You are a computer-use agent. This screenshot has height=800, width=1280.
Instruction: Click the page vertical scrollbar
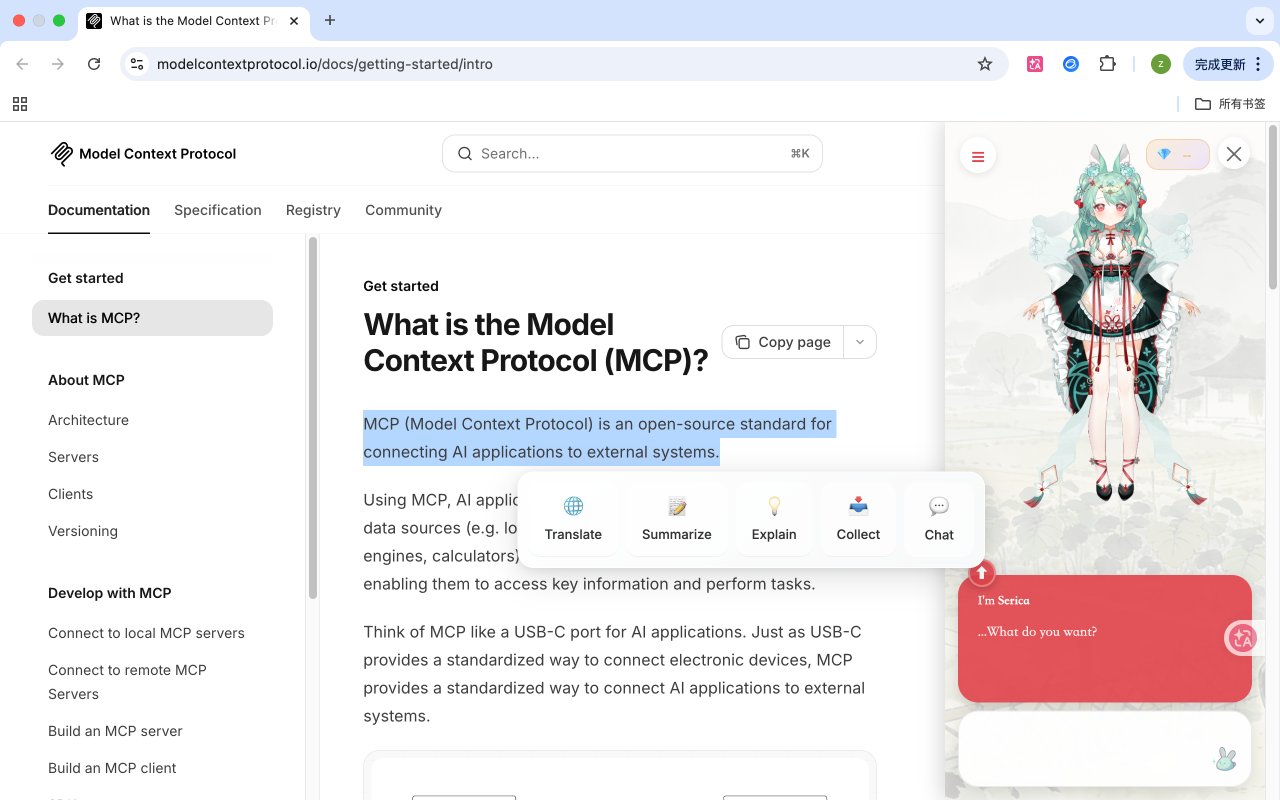coord(1273,206)
